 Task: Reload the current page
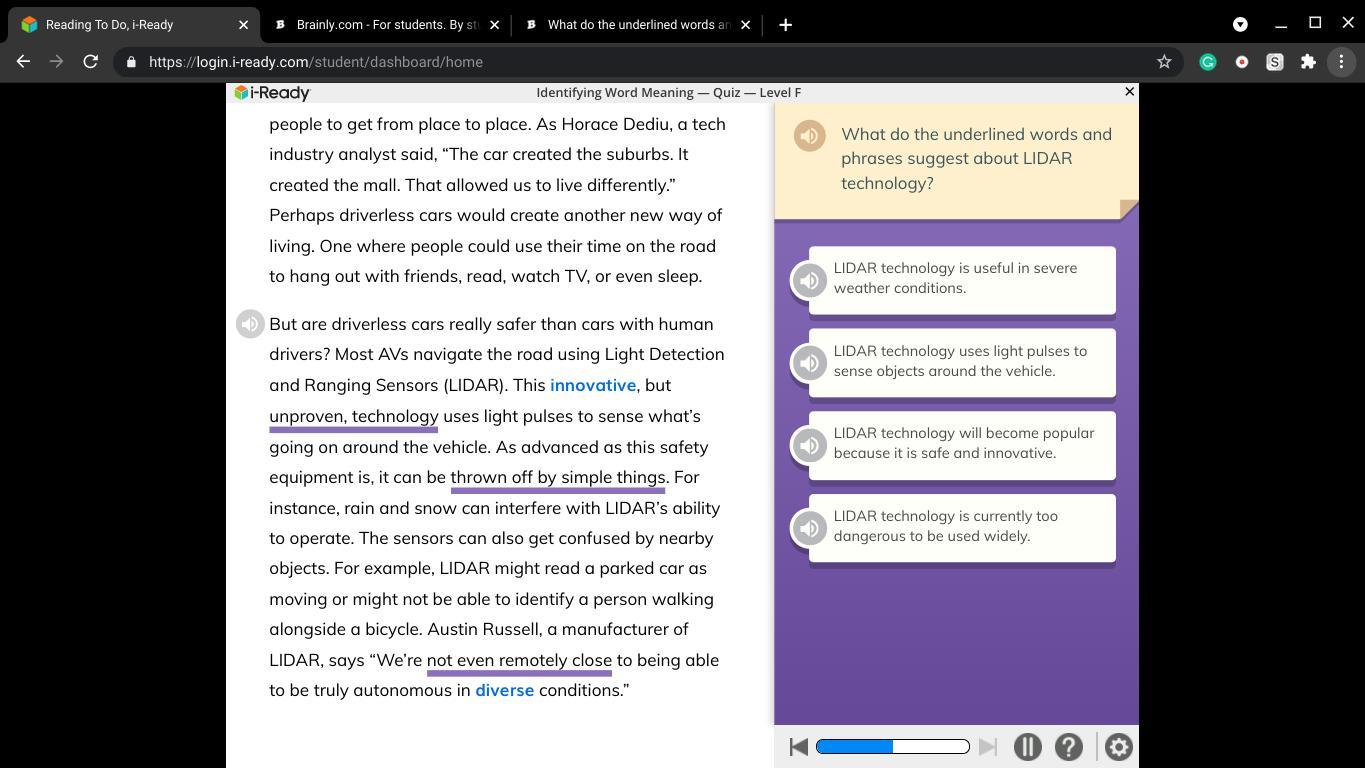(91, 62)
